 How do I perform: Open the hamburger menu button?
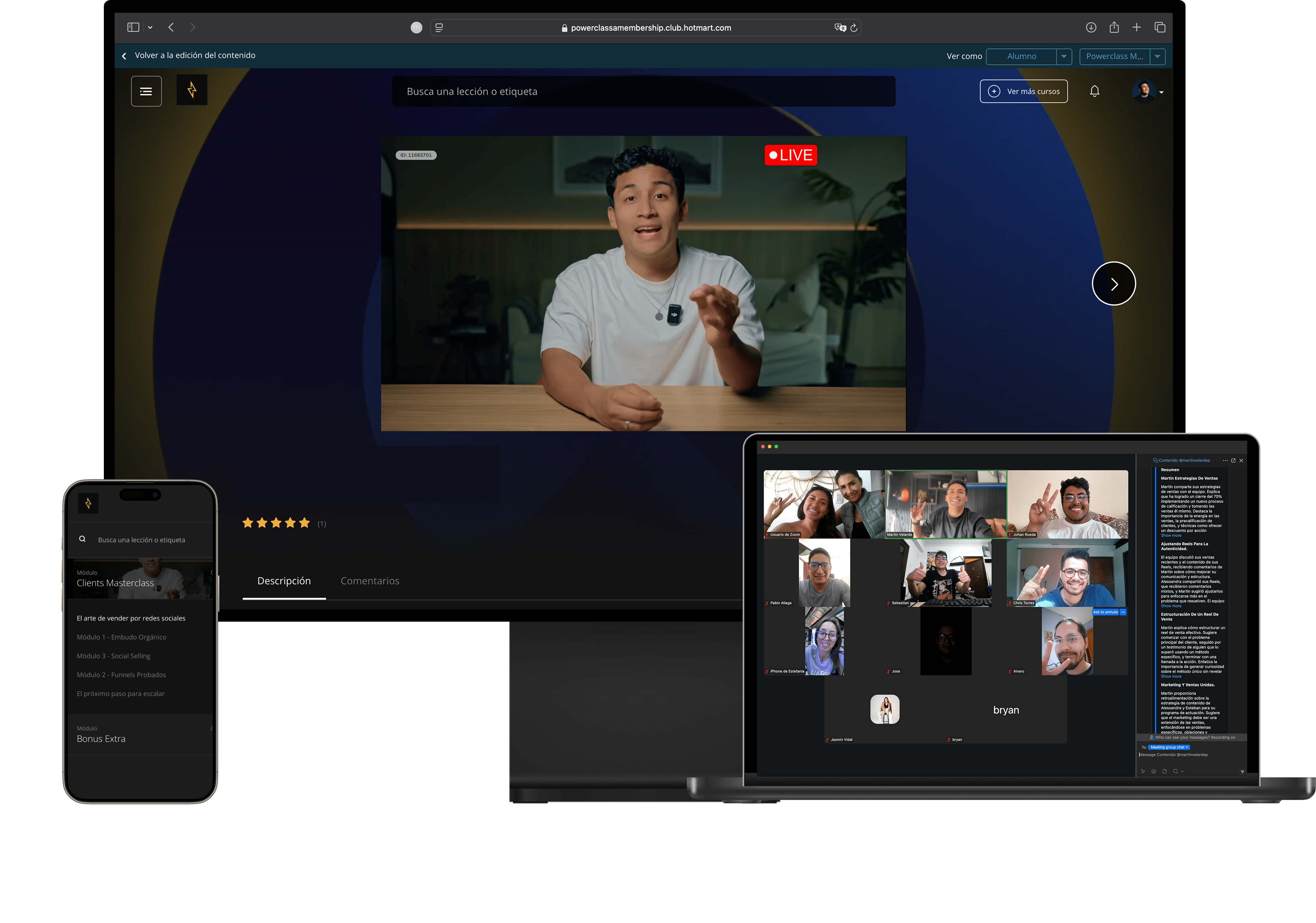coord(146,91)
